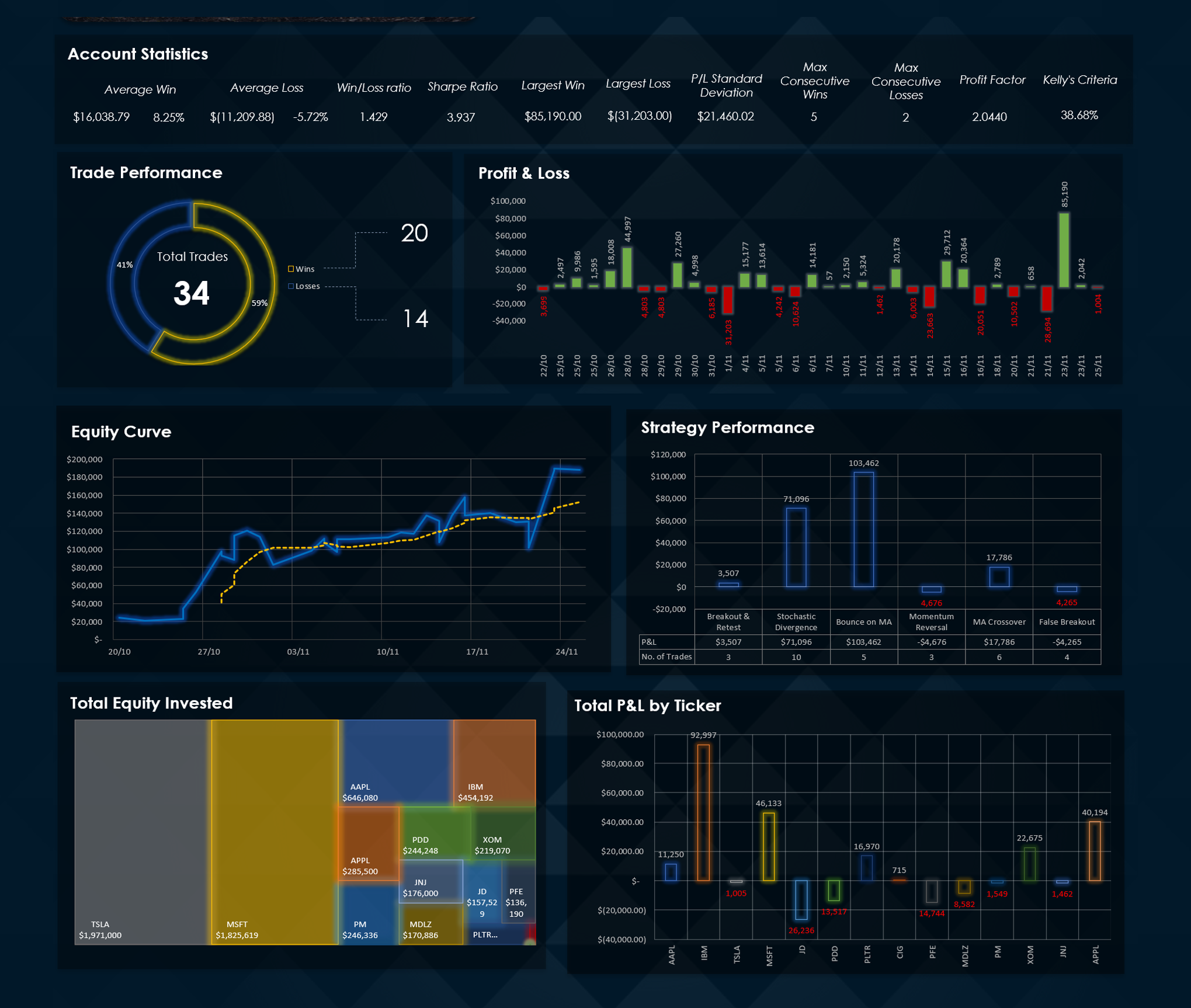Click the No. of Trades row label
Screen dimensions: 1191x1008
pos(666,657)
